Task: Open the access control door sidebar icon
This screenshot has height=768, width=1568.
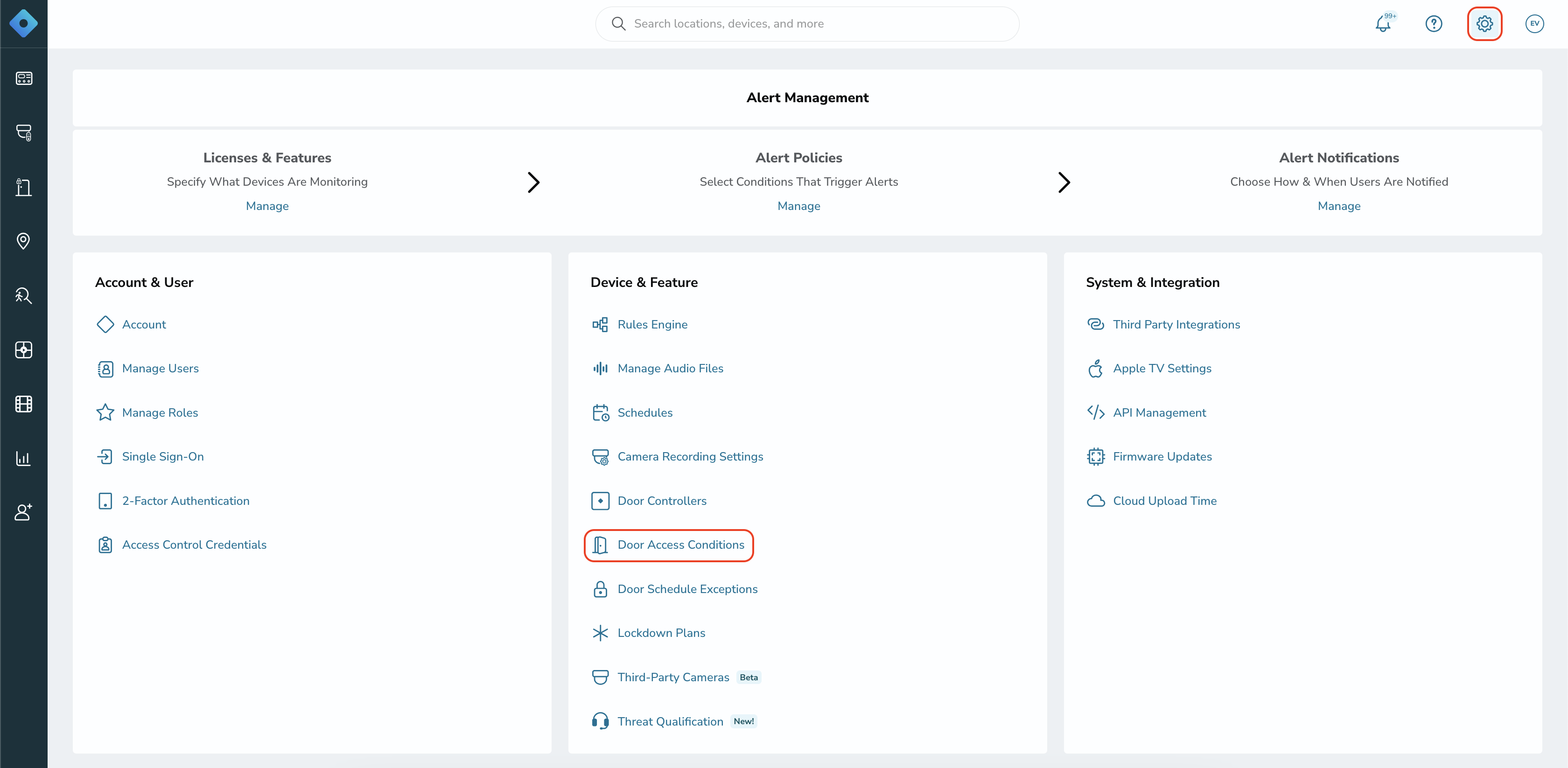Action: pos(24,187)
